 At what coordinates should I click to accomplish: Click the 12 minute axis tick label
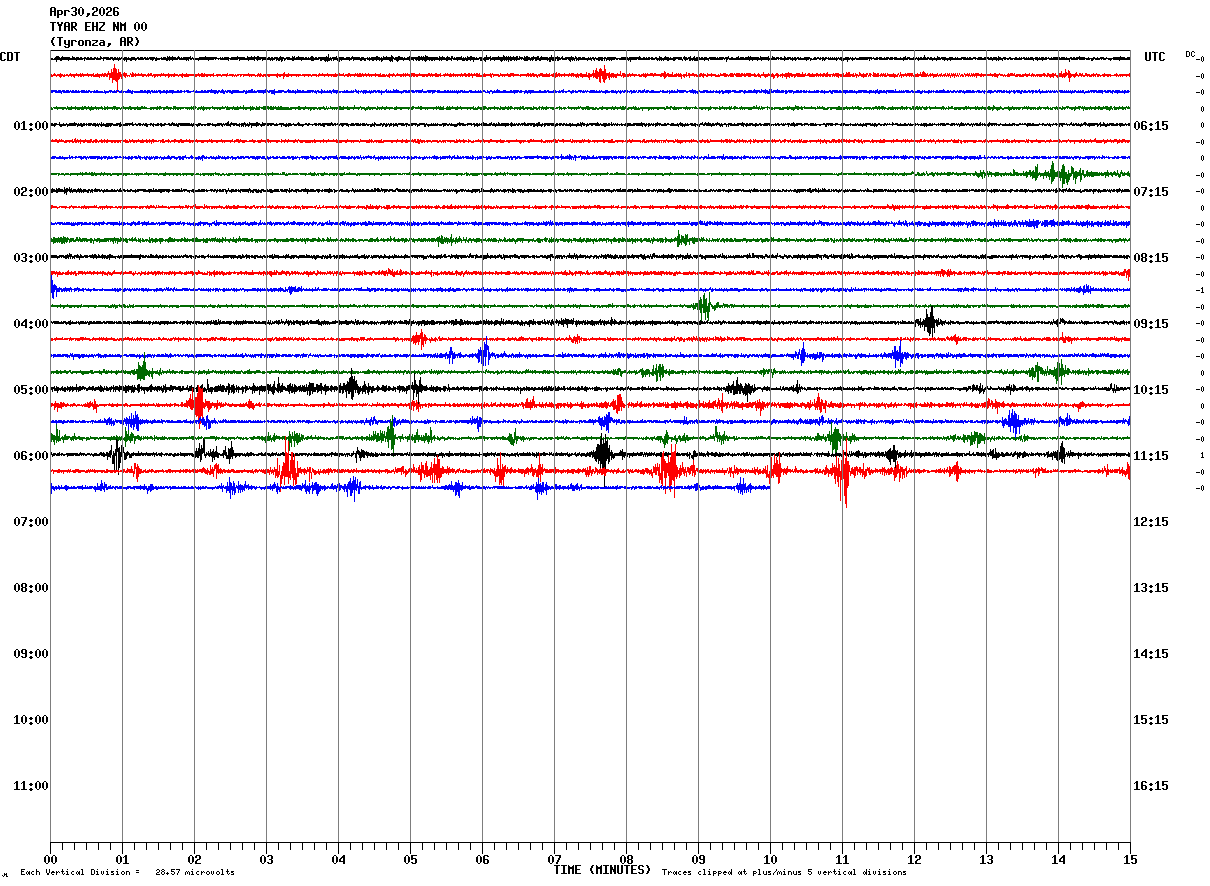tap(914, 859)
